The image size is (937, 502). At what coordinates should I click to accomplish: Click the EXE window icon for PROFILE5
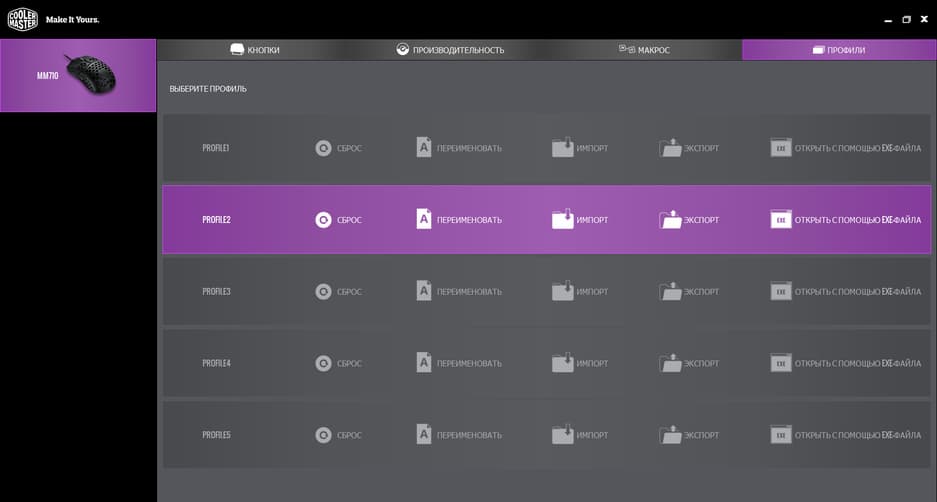pos(781,434)
